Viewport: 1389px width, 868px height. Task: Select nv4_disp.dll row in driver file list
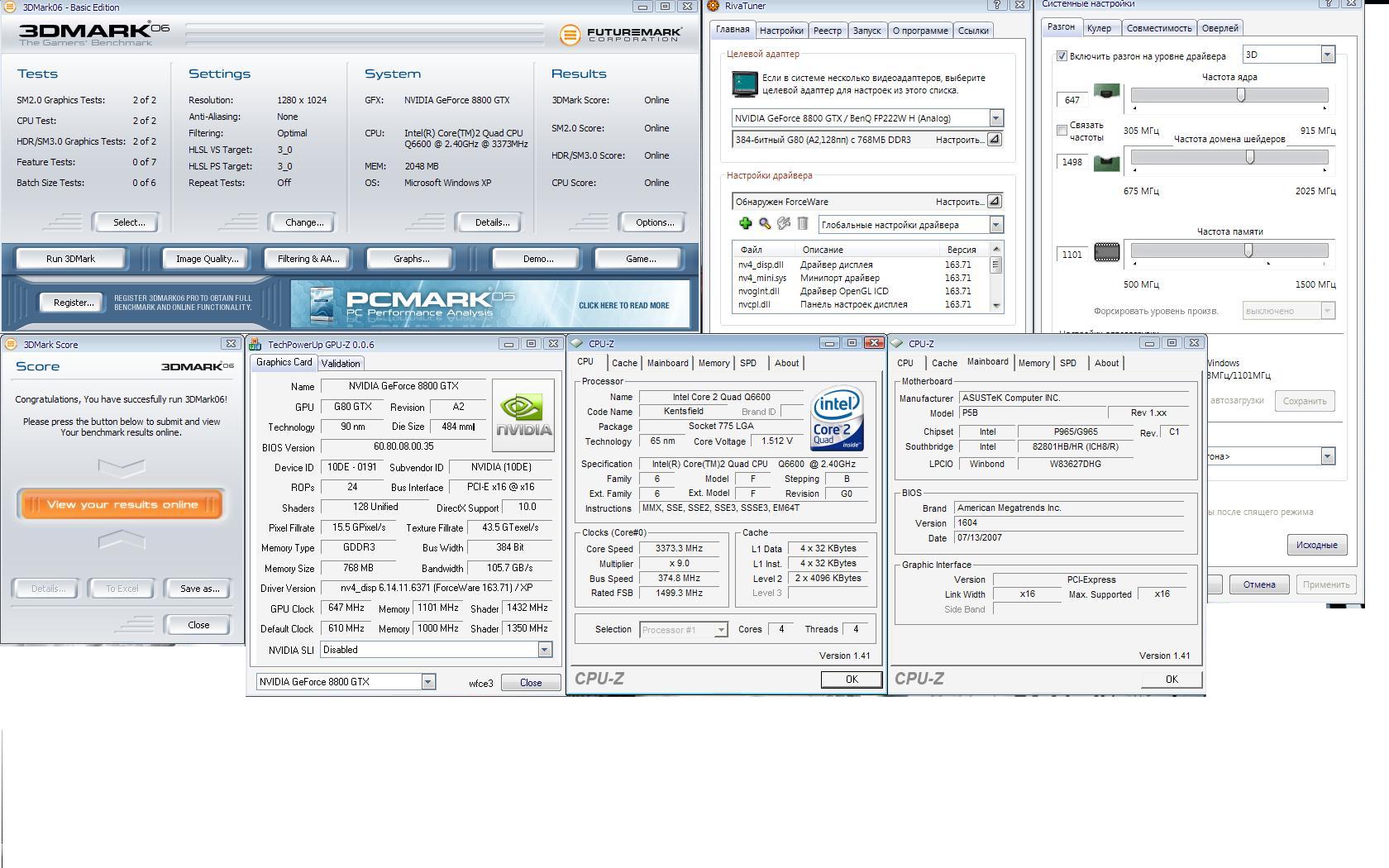(860, 265)
